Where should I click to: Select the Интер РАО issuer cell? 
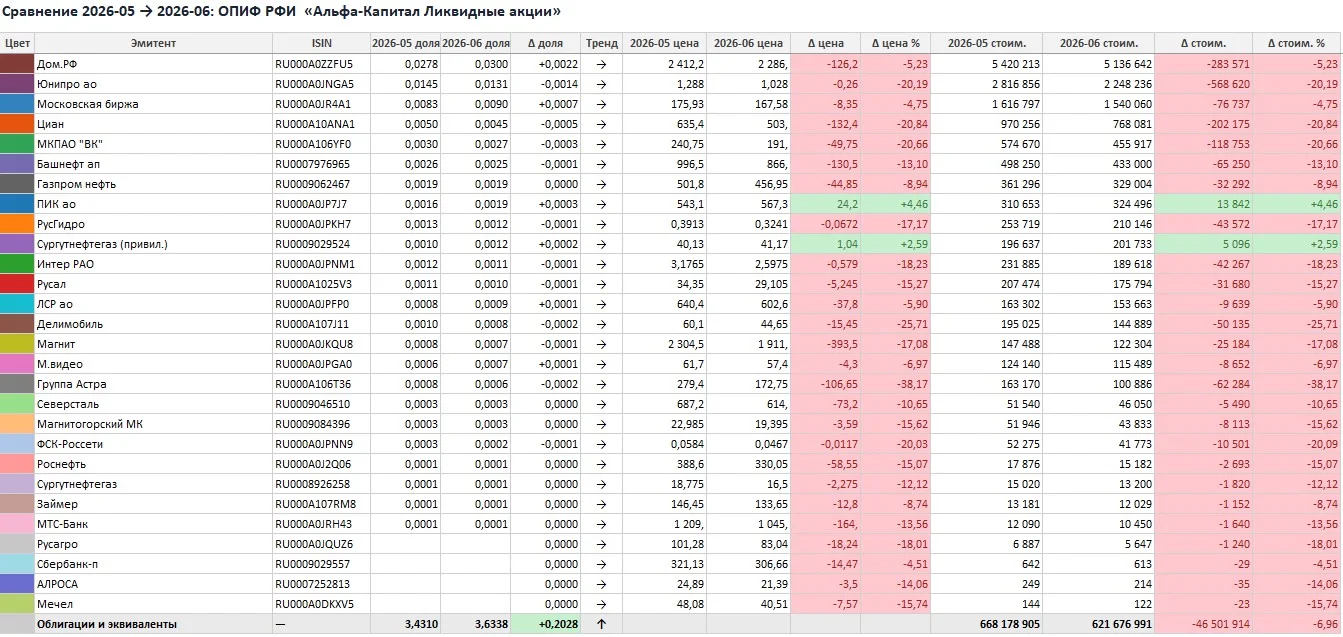(153, 264)
